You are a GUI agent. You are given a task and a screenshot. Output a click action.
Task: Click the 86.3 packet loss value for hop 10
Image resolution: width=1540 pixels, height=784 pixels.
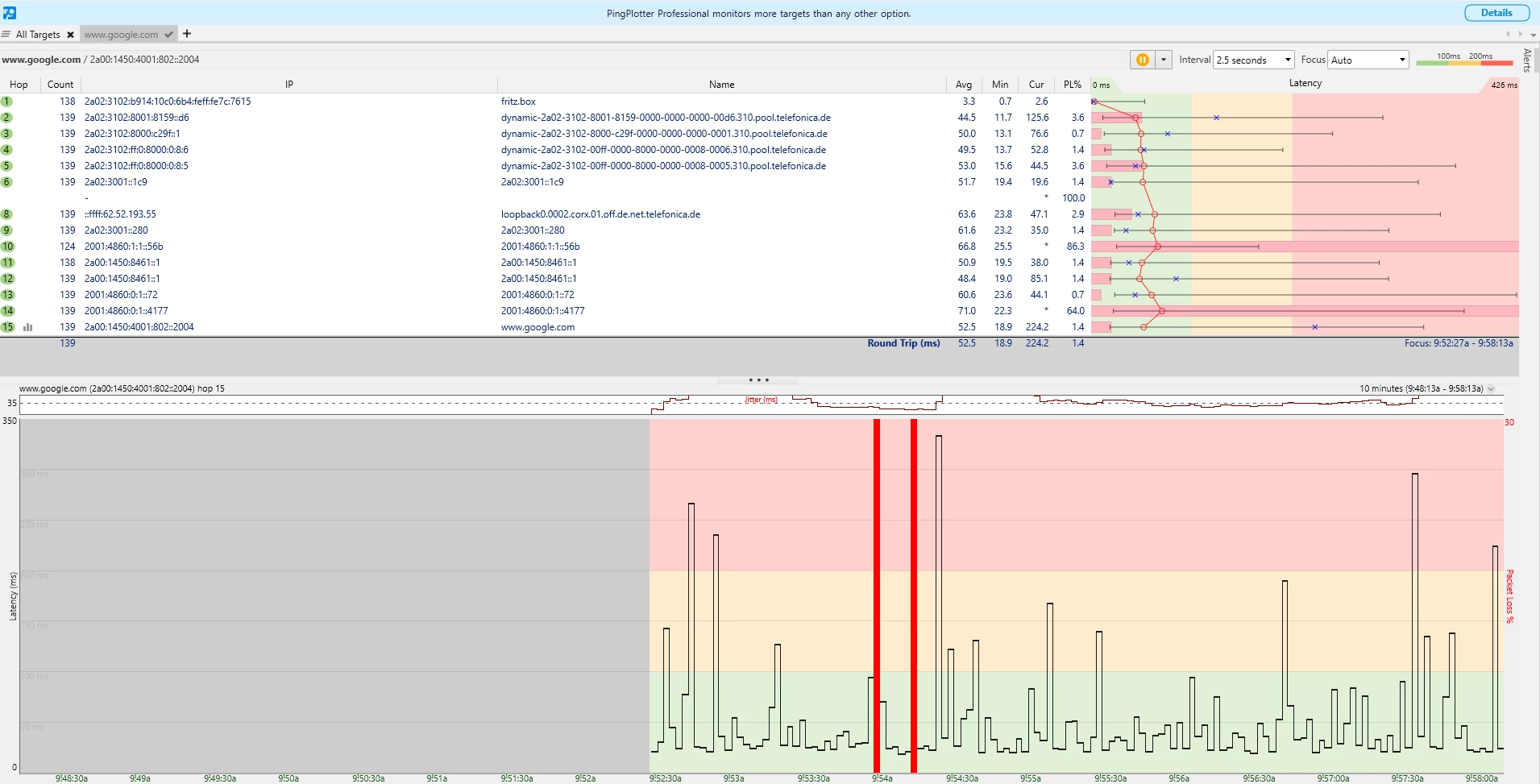tap(1075, 247)
